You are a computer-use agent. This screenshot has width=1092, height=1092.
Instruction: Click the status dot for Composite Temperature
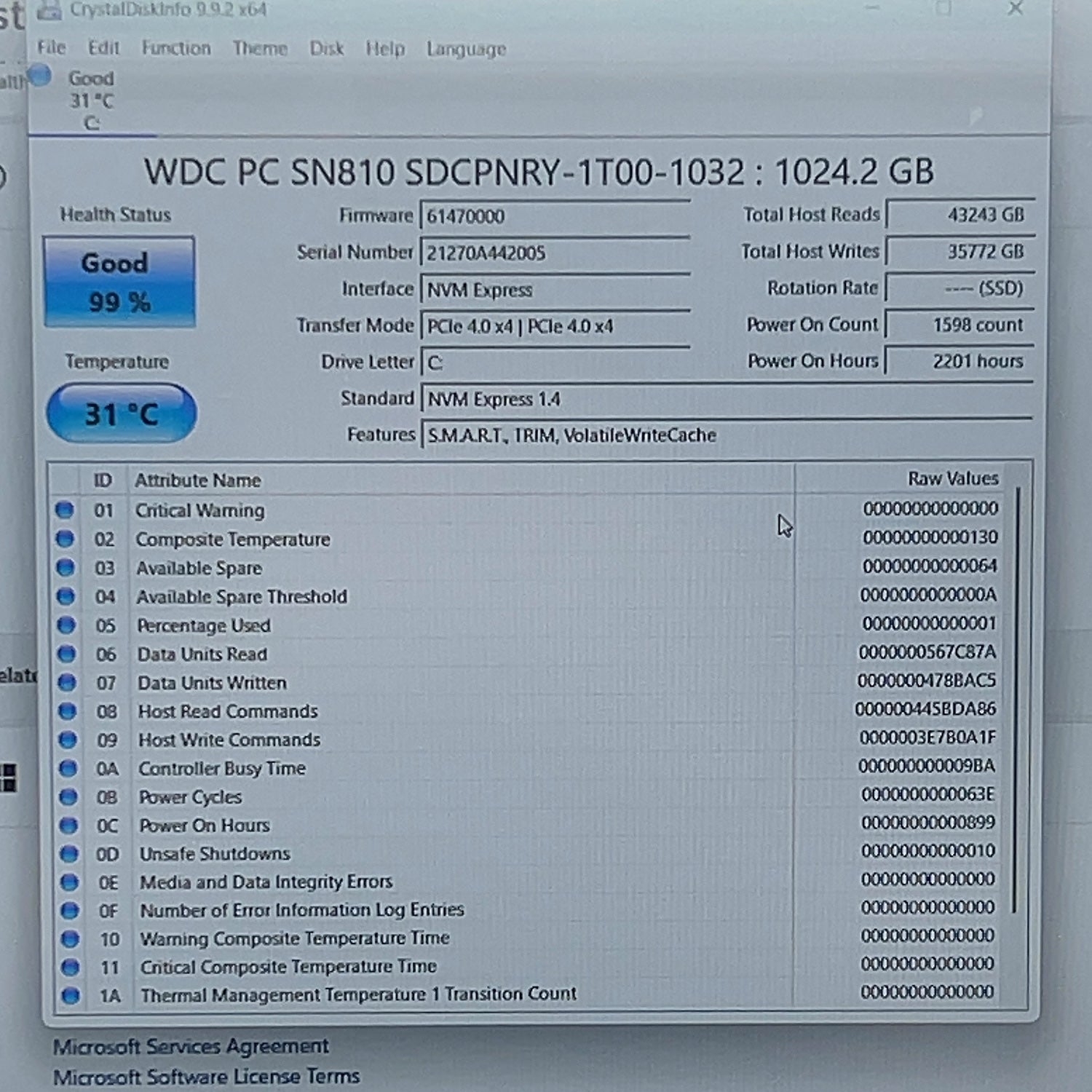[x=65, y=539]
